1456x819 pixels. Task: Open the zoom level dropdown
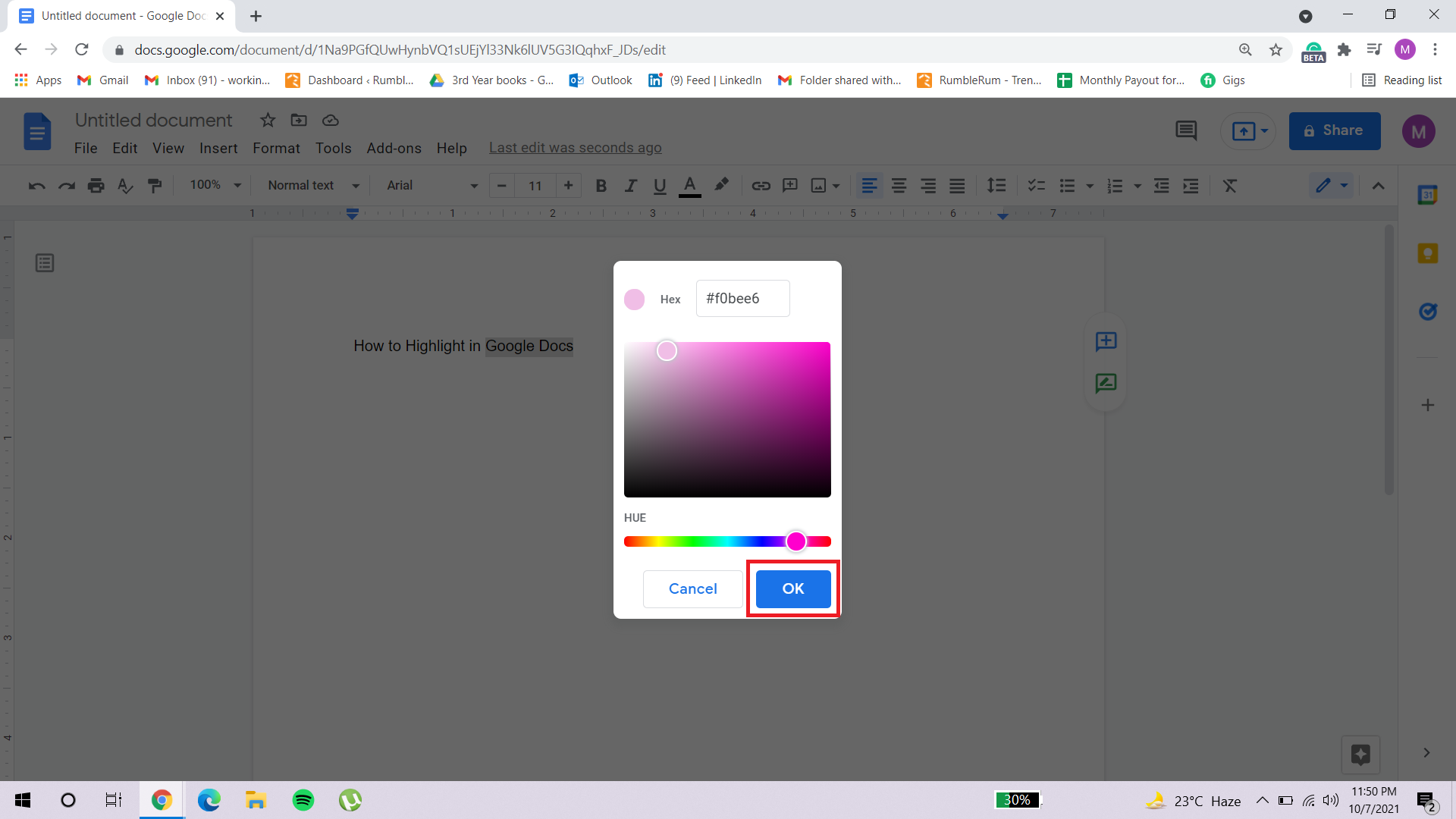(215, 185)
